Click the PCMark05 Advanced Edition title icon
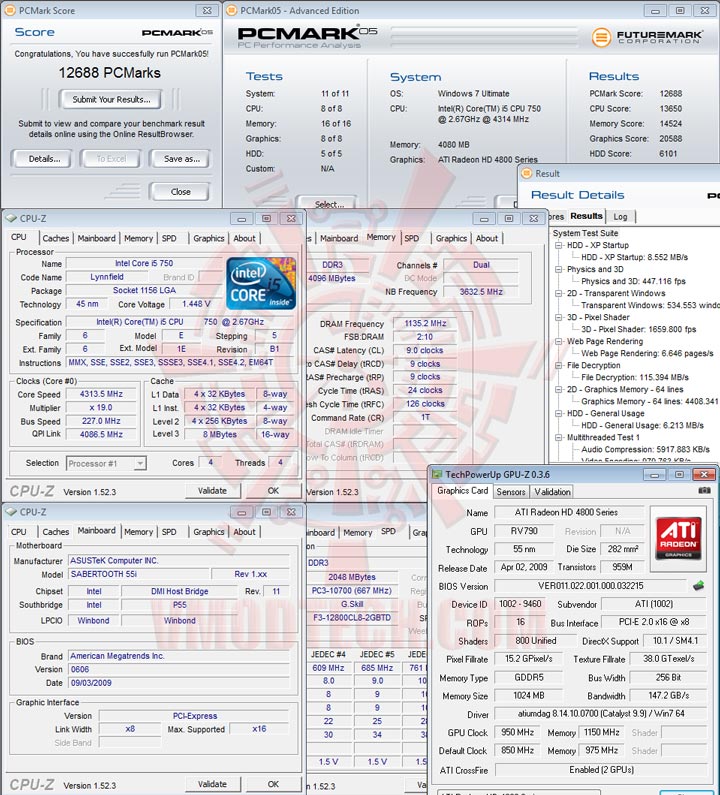 231,10
